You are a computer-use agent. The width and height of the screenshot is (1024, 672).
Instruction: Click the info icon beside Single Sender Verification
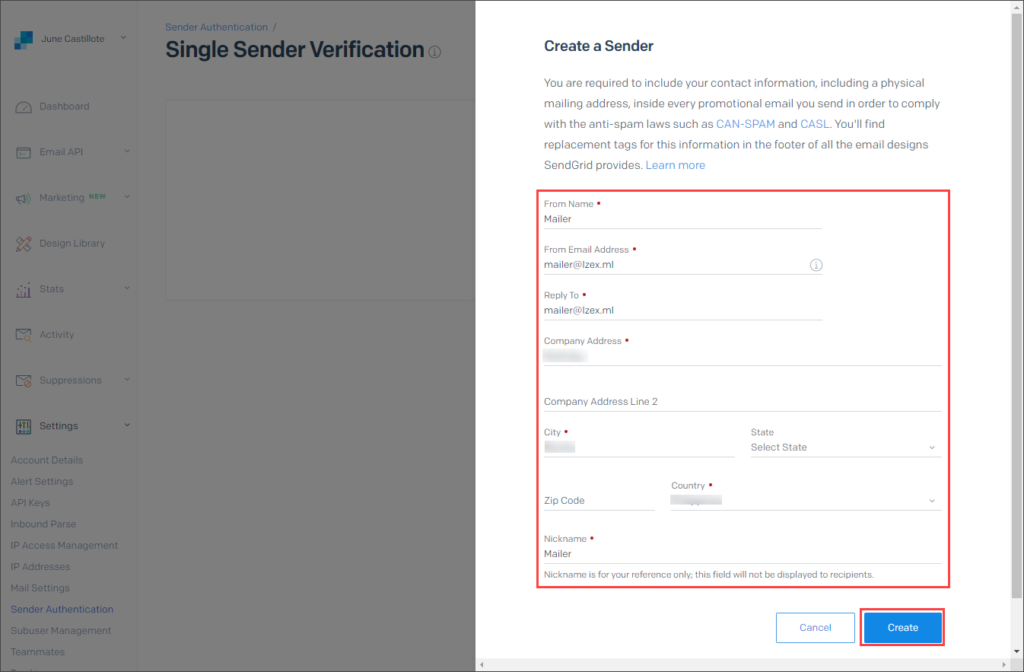pos(433,51)
